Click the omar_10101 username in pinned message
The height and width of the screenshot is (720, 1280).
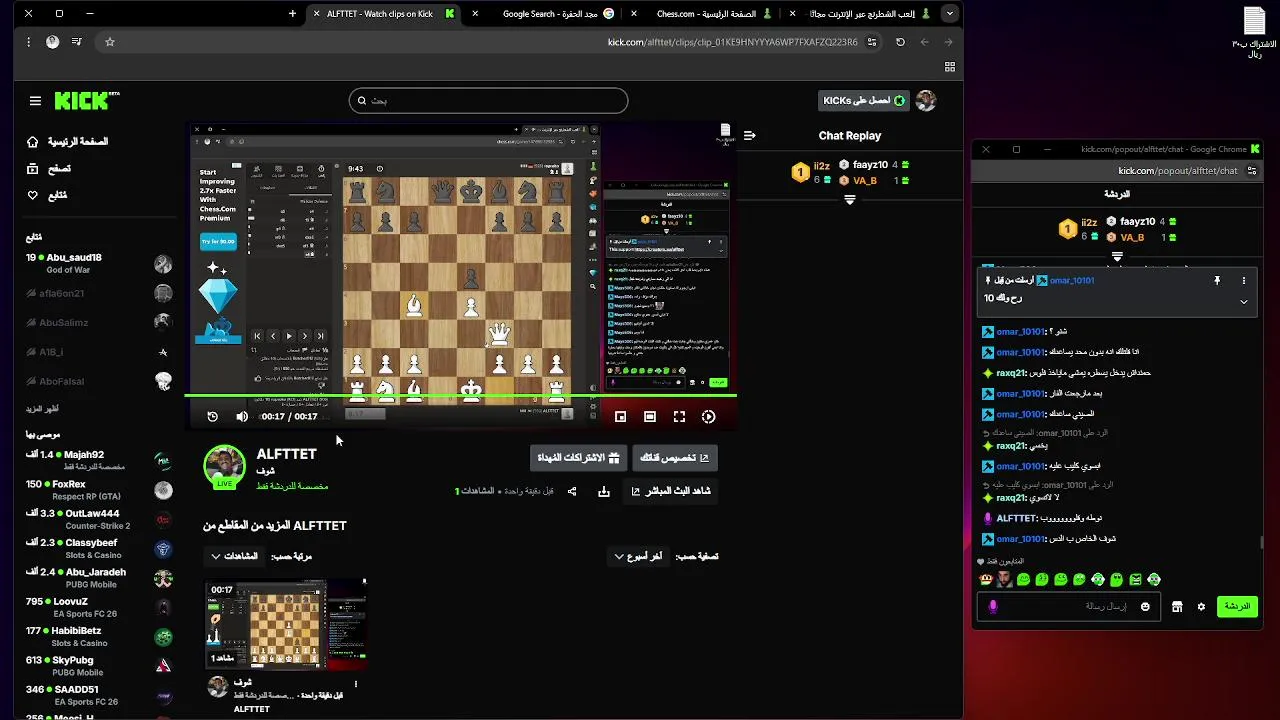(x=1071, y=281)
